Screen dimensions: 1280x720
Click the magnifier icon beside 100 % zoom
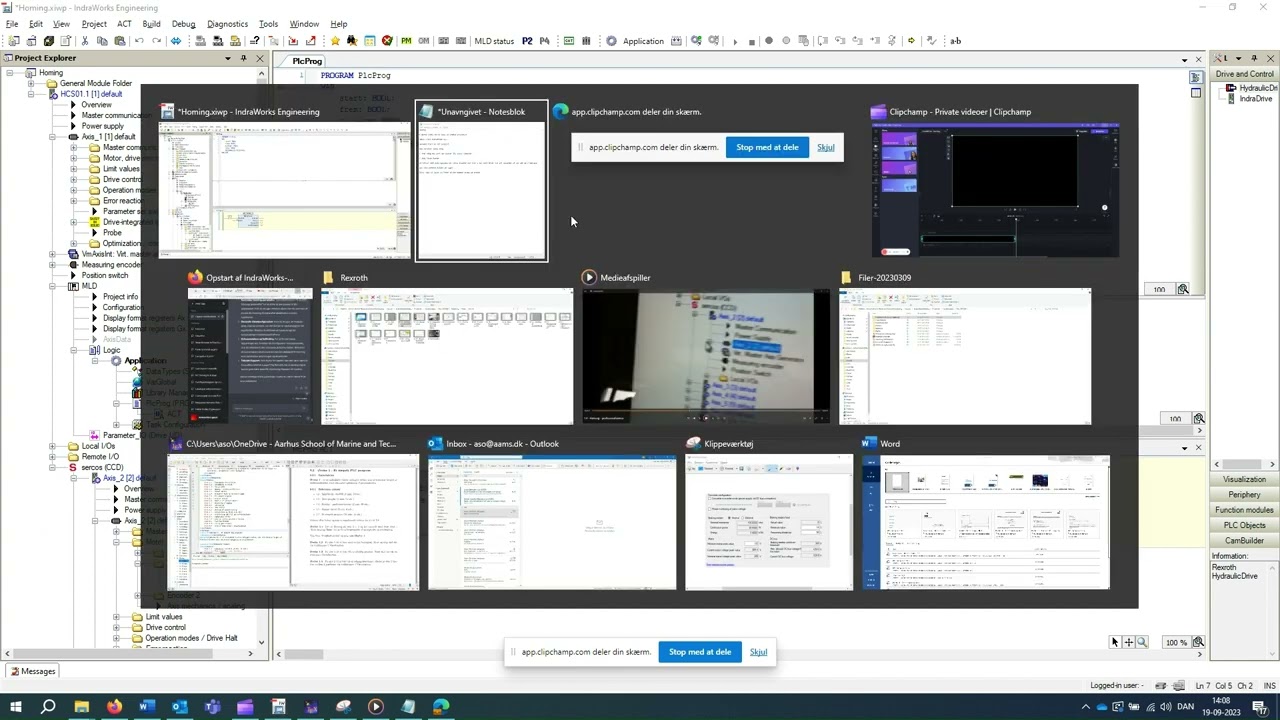pos(1198,642)
